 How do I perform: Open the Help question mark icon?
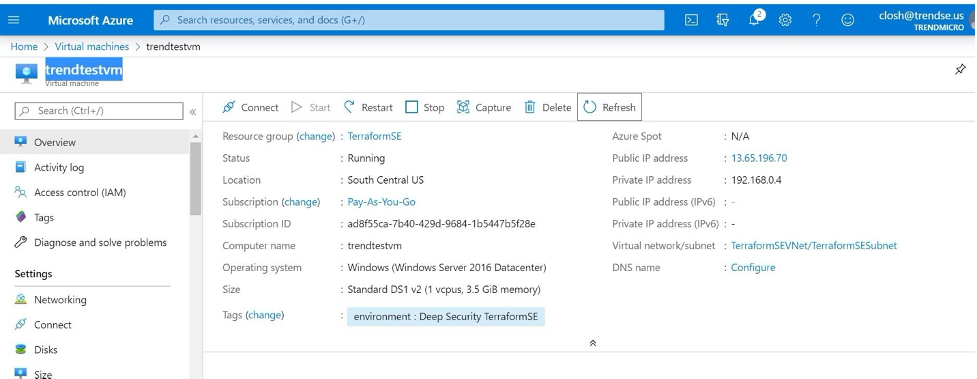pos(816,20)
